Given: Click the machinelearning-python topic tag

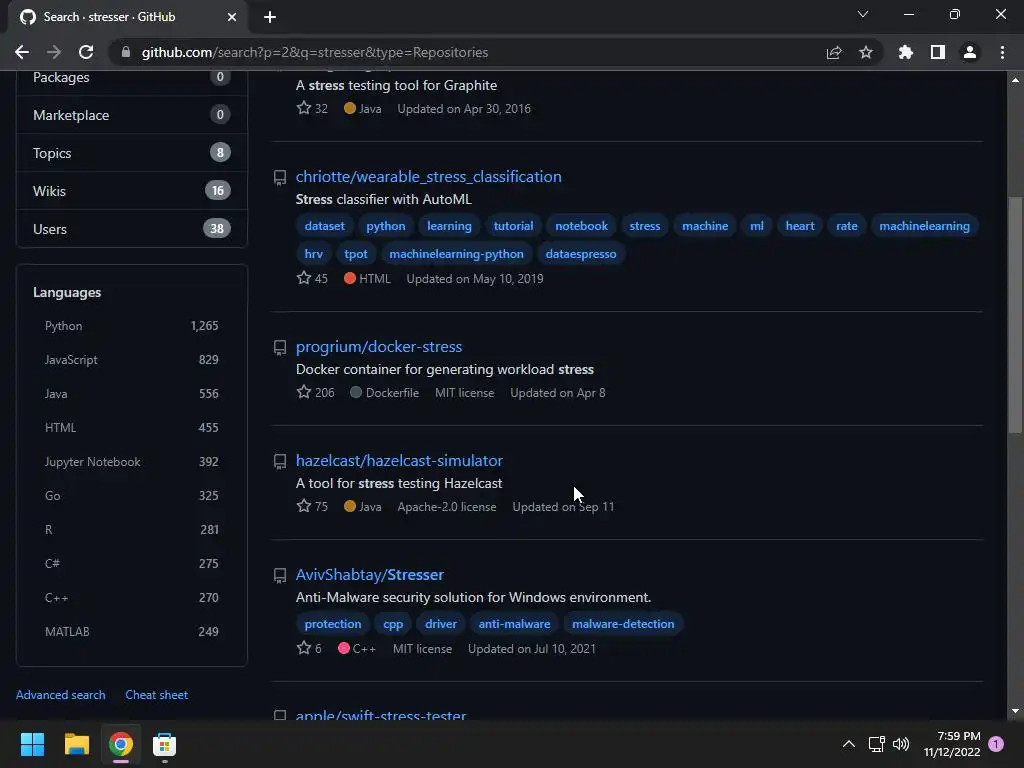Looking at the screenshot, I should [x=456, y=254].
